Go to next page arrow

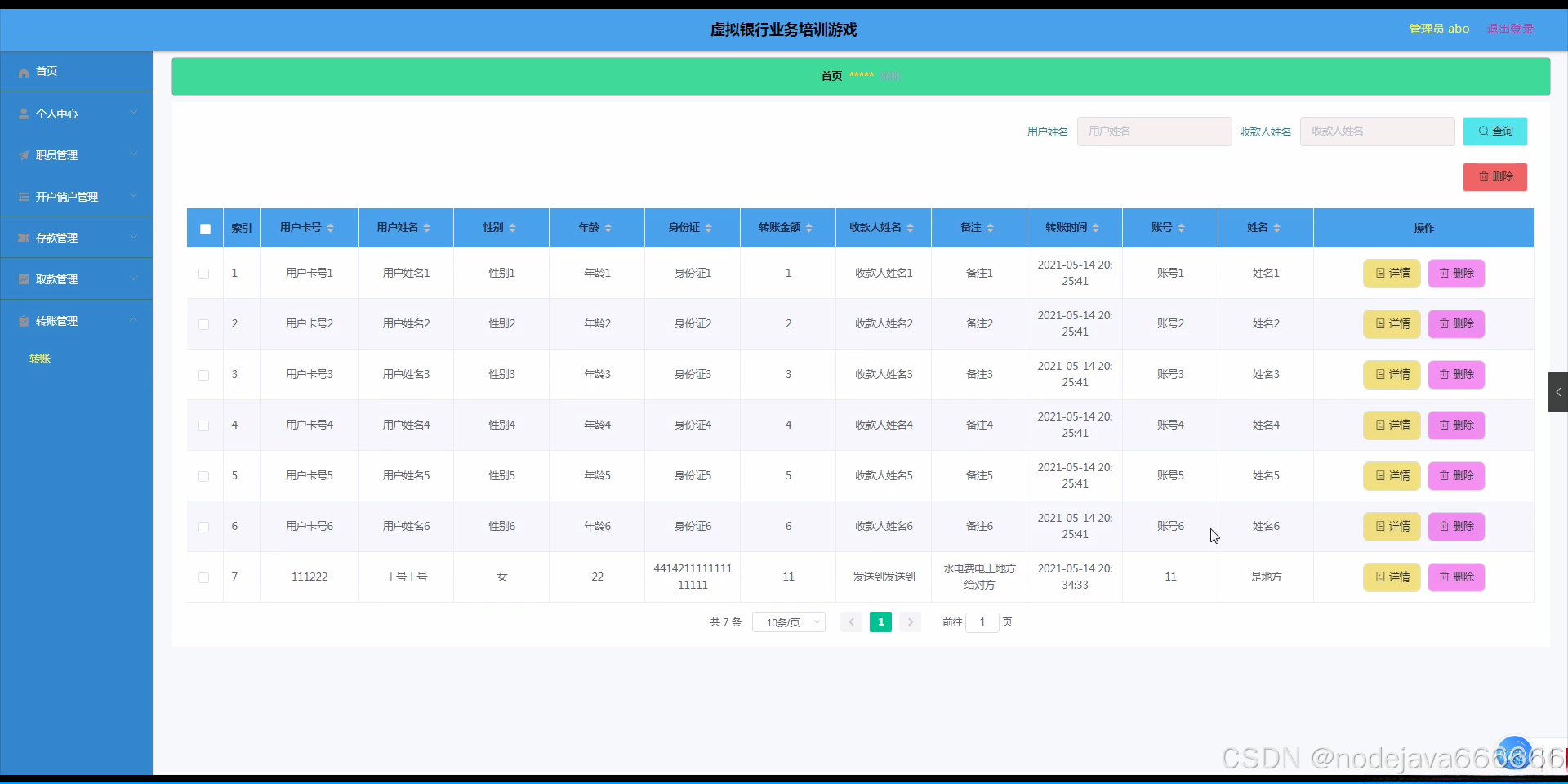coord(910,622)
